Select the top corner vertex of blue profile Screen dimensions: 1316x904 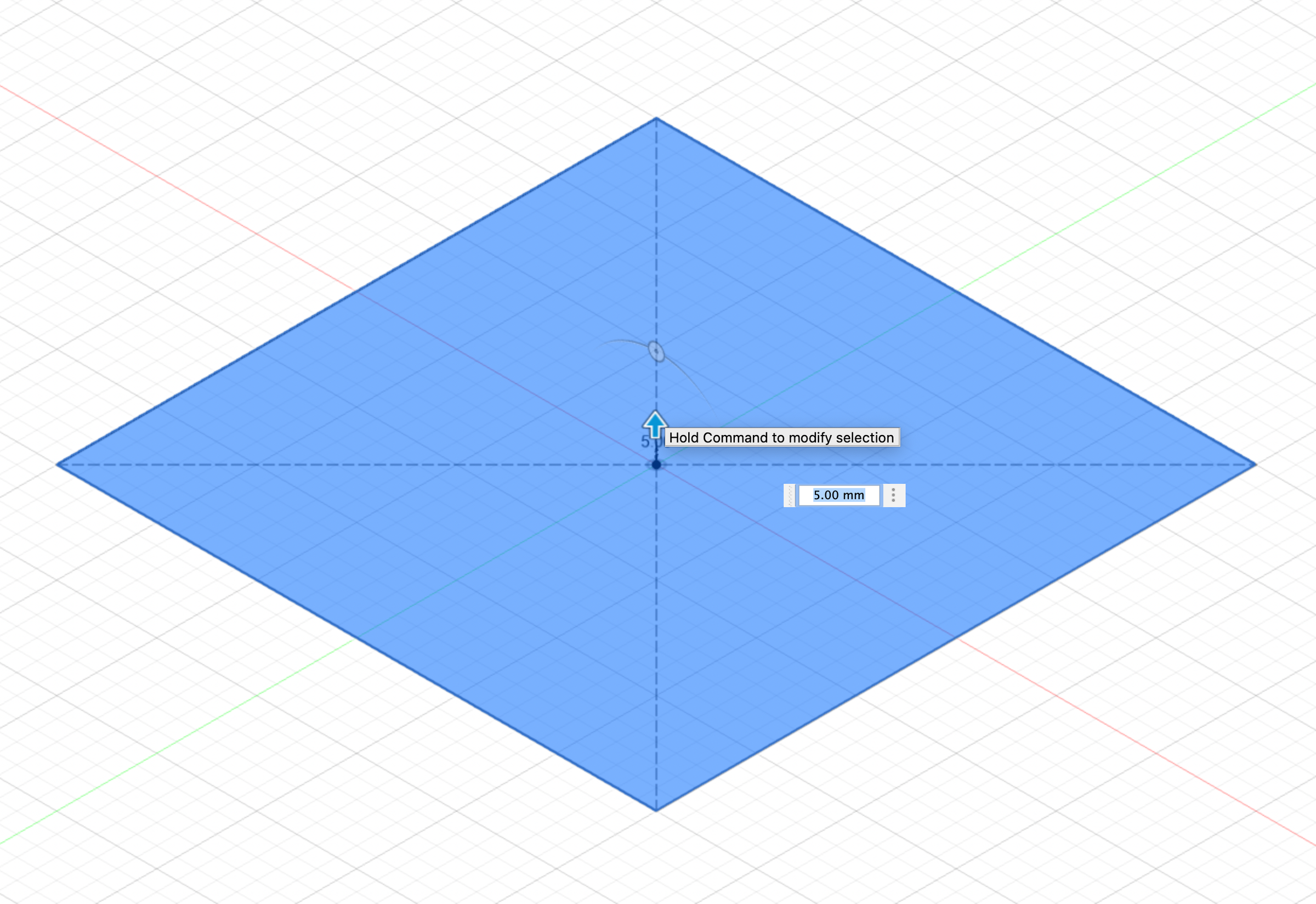[656, 118]
